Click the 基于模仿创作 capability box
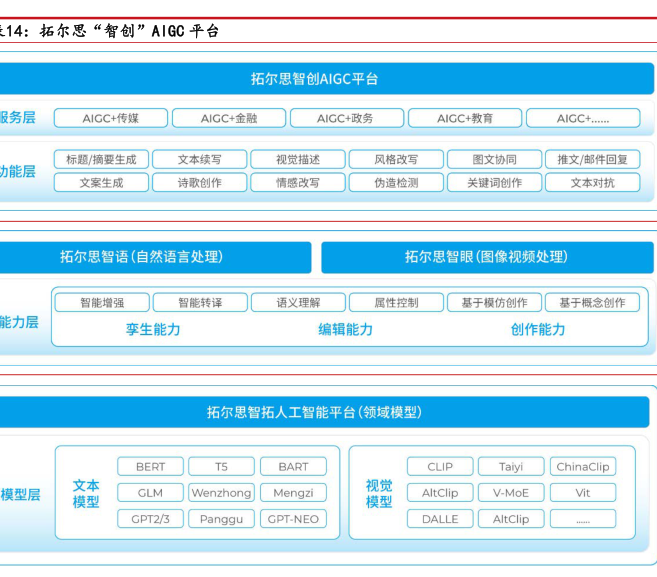 click(x=494, y=303)
